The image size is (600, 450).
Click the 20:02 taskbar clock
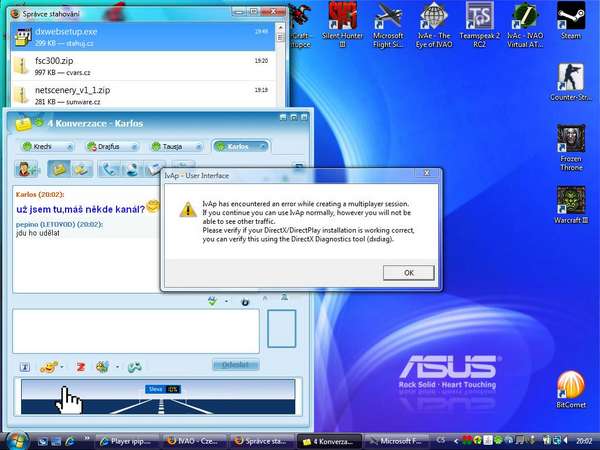click(584, 441)
